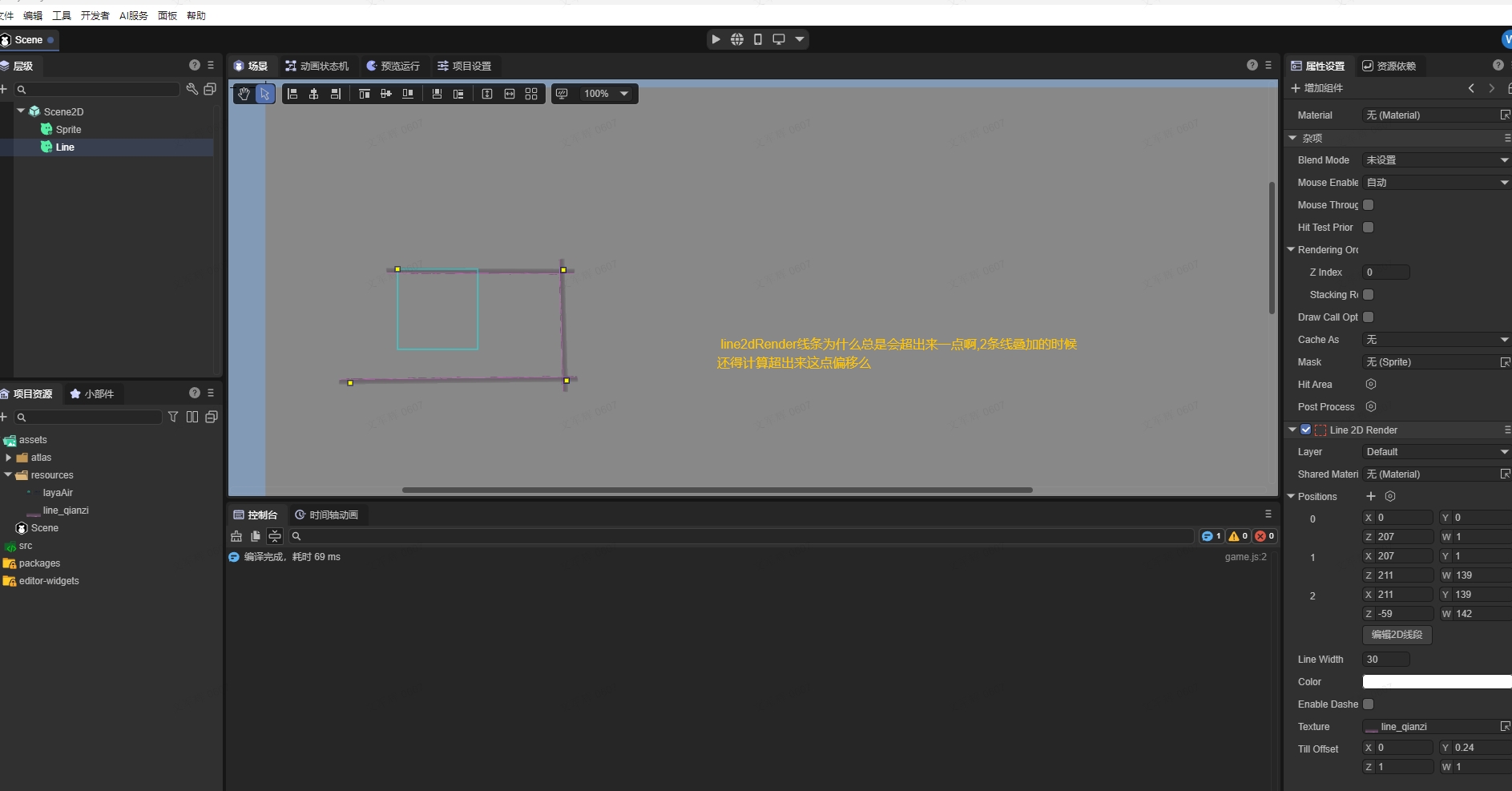Enable the Draw Call Opt checkbox
Image resolution: width=1512 pixels, height=791 pixels.
click(x=1369, y=317)
